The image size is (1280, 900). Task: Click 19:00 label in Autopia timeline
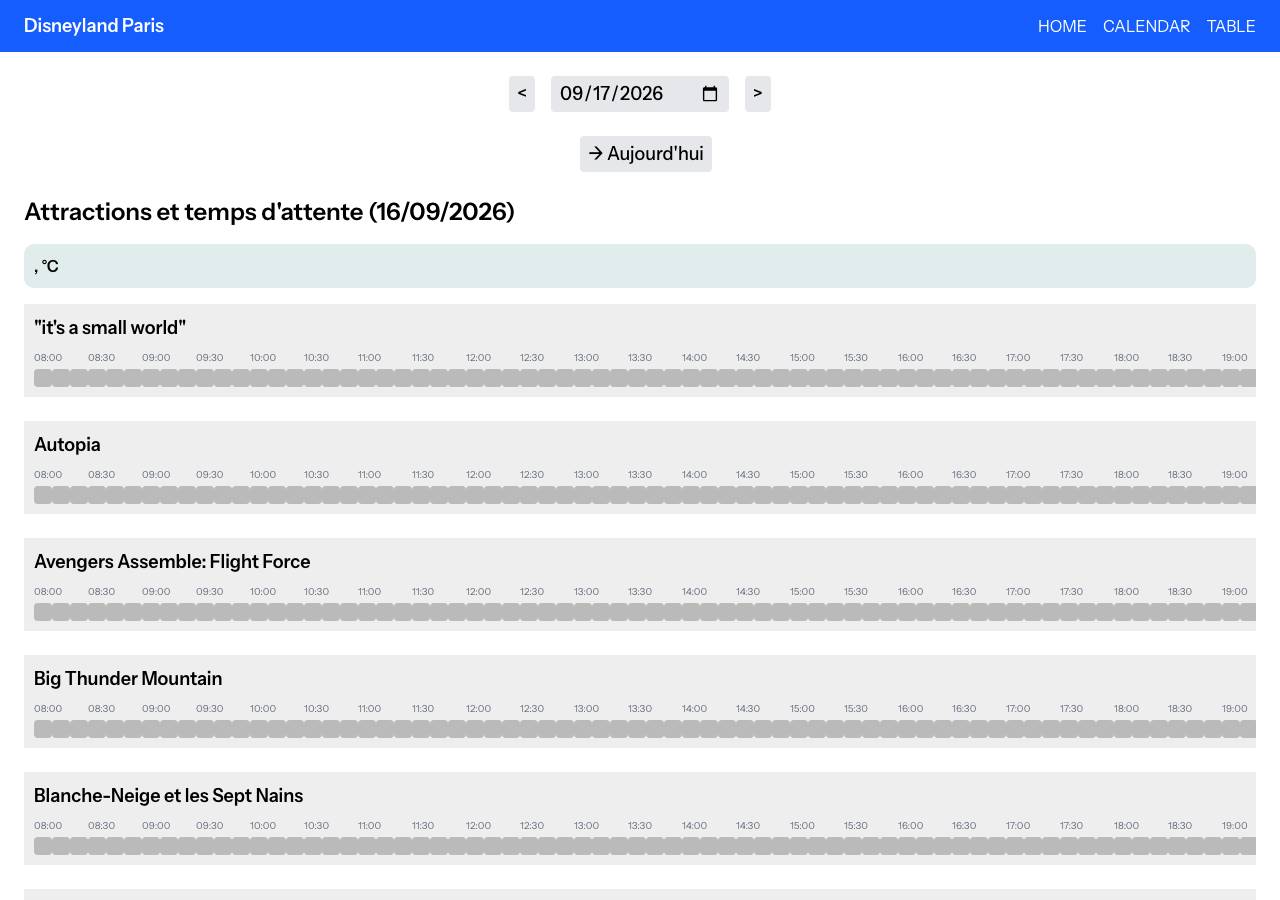[x=1234, y=475]
